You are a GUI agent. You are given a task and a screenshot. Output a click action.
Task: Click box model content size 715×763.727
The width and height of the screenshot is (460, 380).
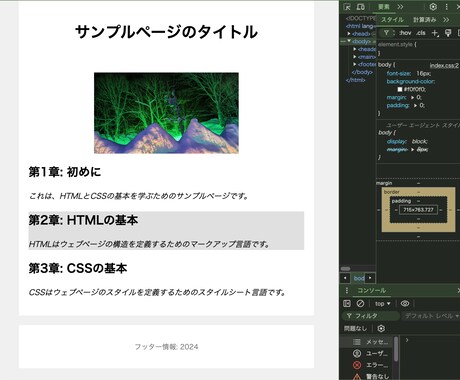coord(418,210)
